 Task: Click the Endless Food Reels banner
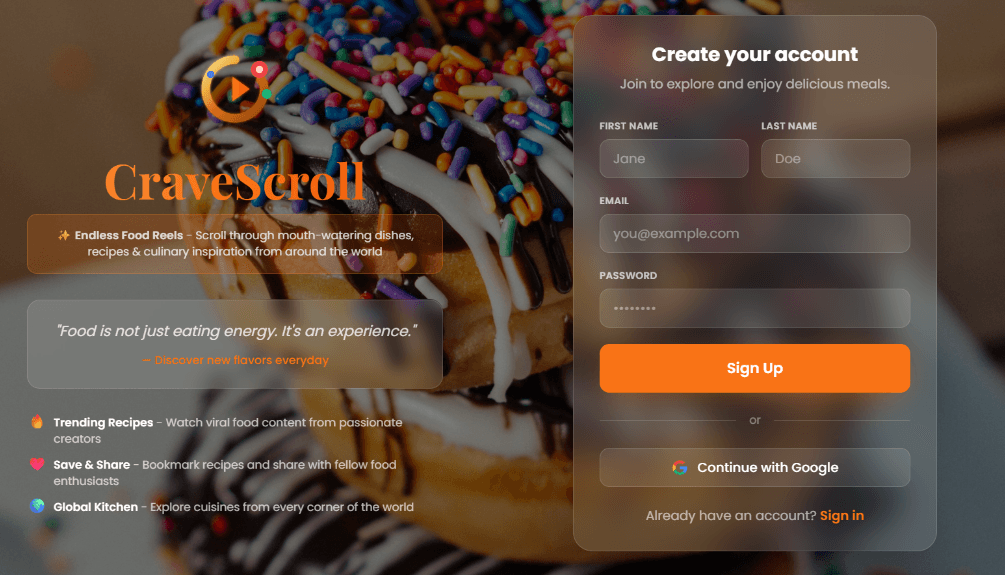(235, 244)
